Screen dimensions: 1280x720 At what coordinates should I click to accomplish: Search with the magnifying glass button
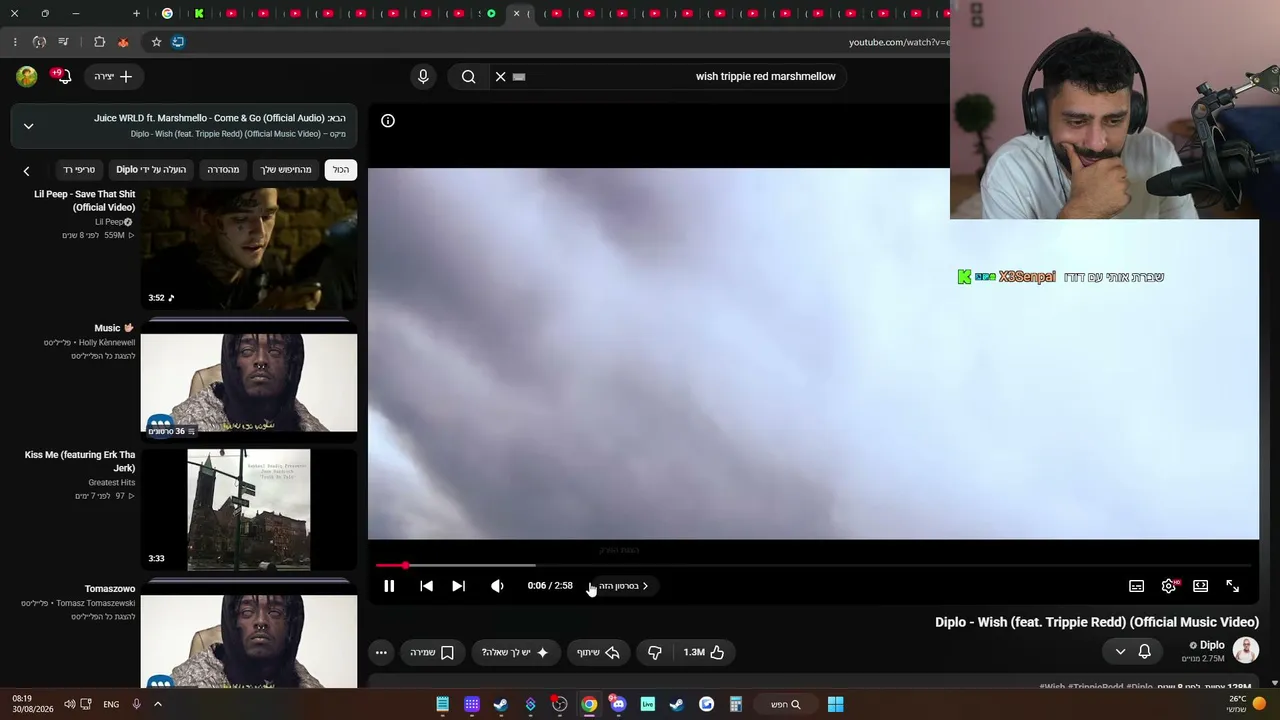(x=468, y=76)
